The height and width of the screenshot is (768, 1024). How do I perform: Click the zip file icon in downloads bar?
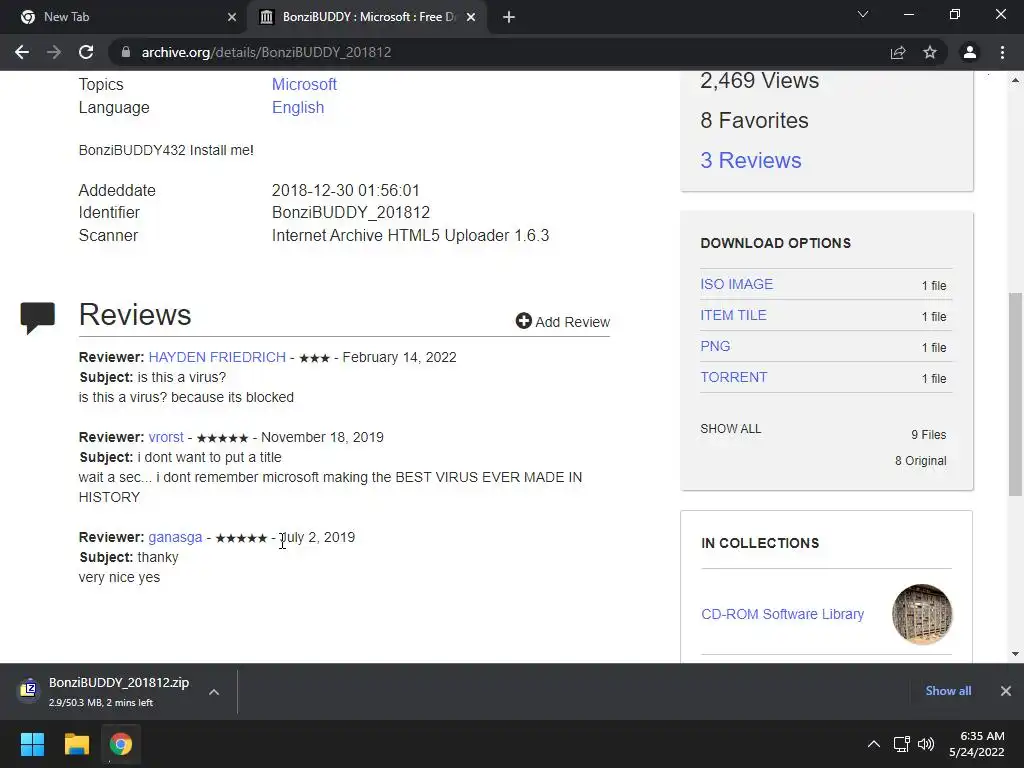point(29,689)
